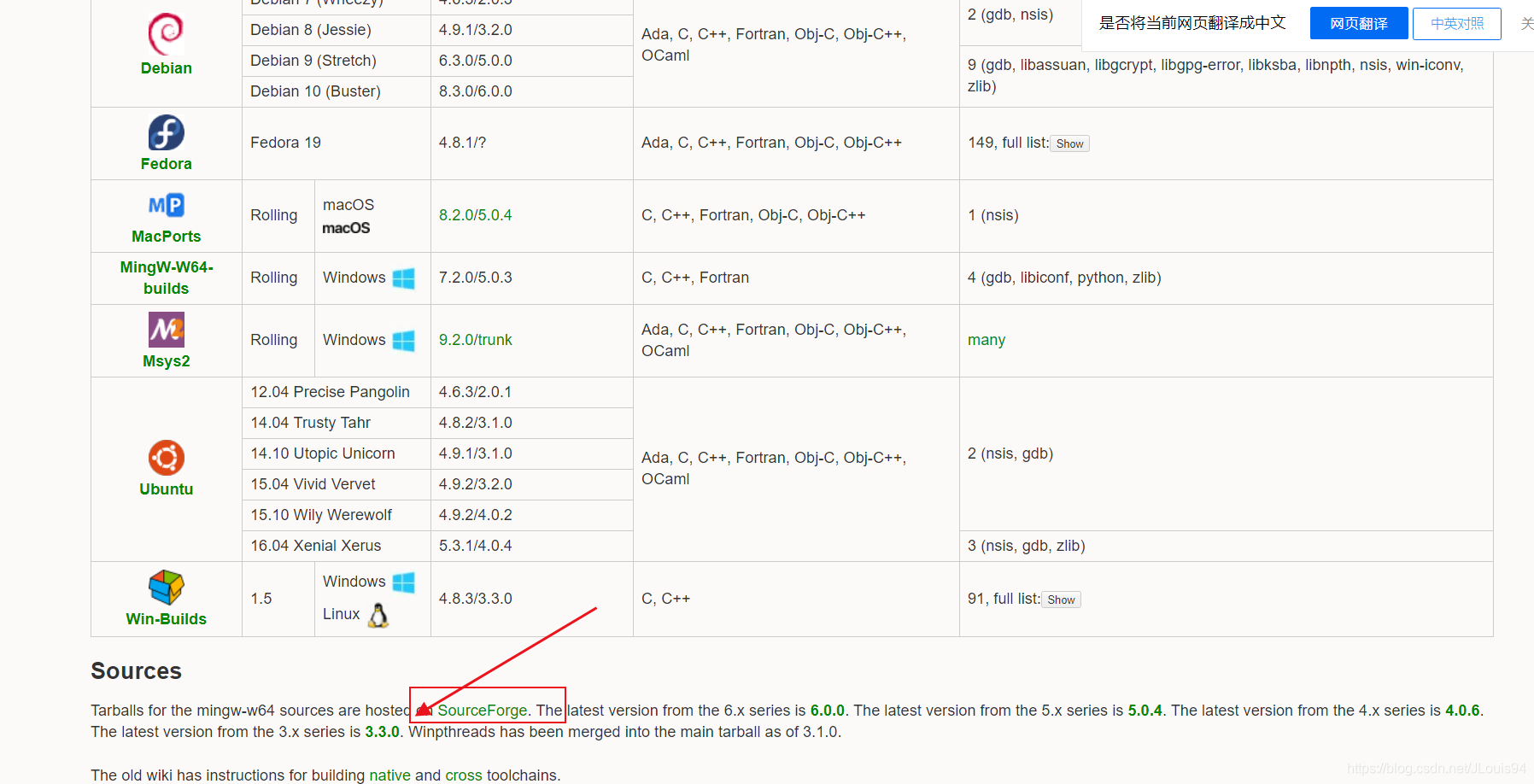Select version '4.8.3/3.3.0' cell

click(531, 600)
